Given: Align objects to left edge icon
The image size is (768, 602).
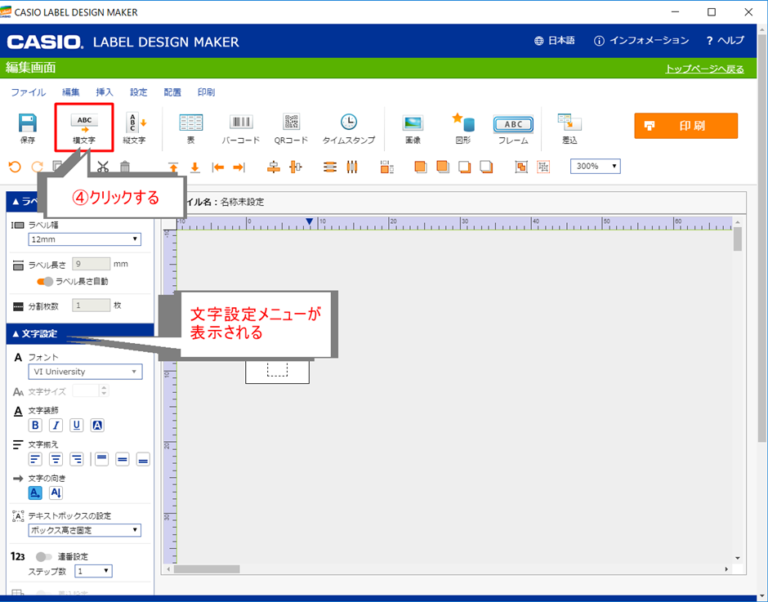Looking at the screenshot, I should click(218, 168).
